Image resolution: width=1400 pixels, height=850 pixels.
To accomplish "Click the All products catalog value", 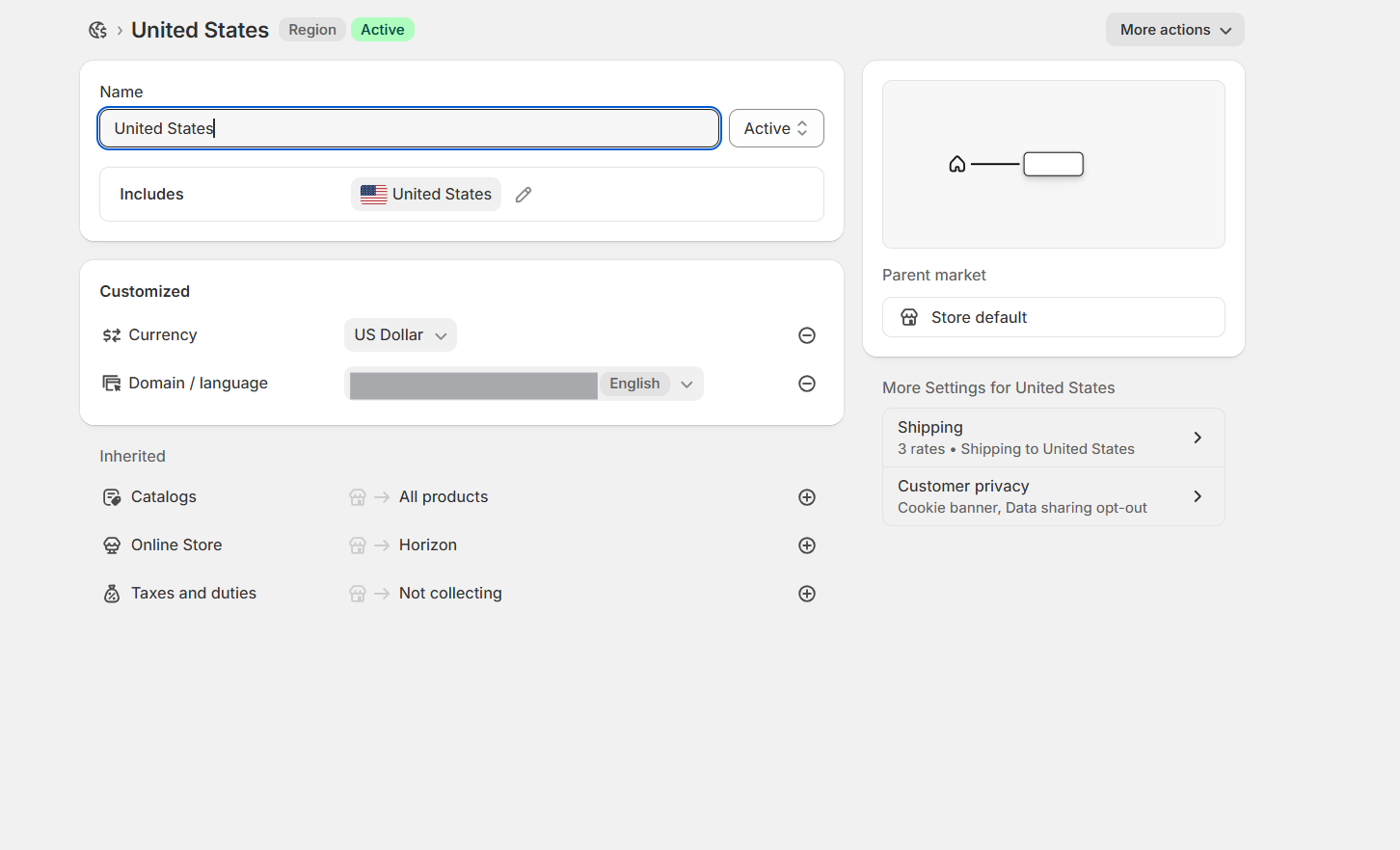I will pos(444,497).
